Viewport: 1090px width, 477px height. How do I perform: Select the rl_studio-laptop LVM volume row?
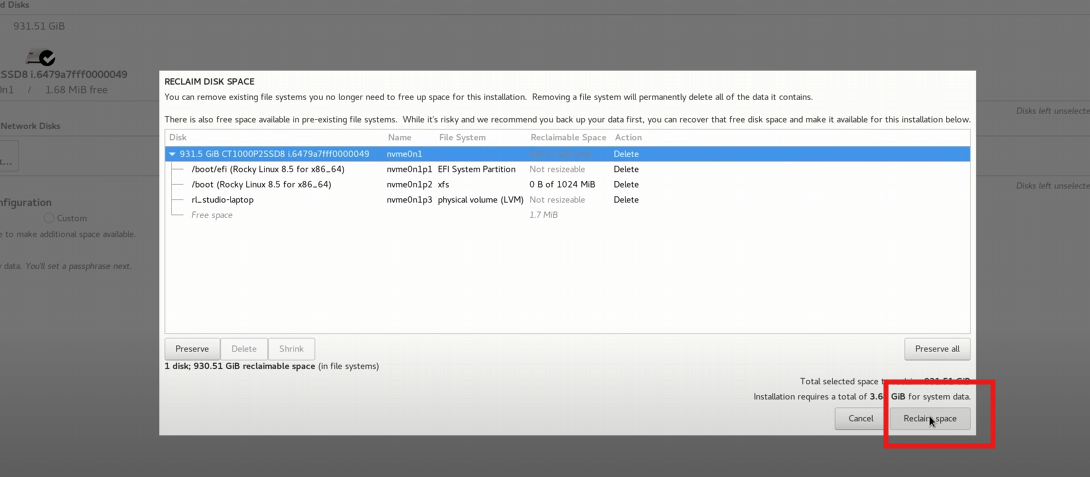point(567,200)
